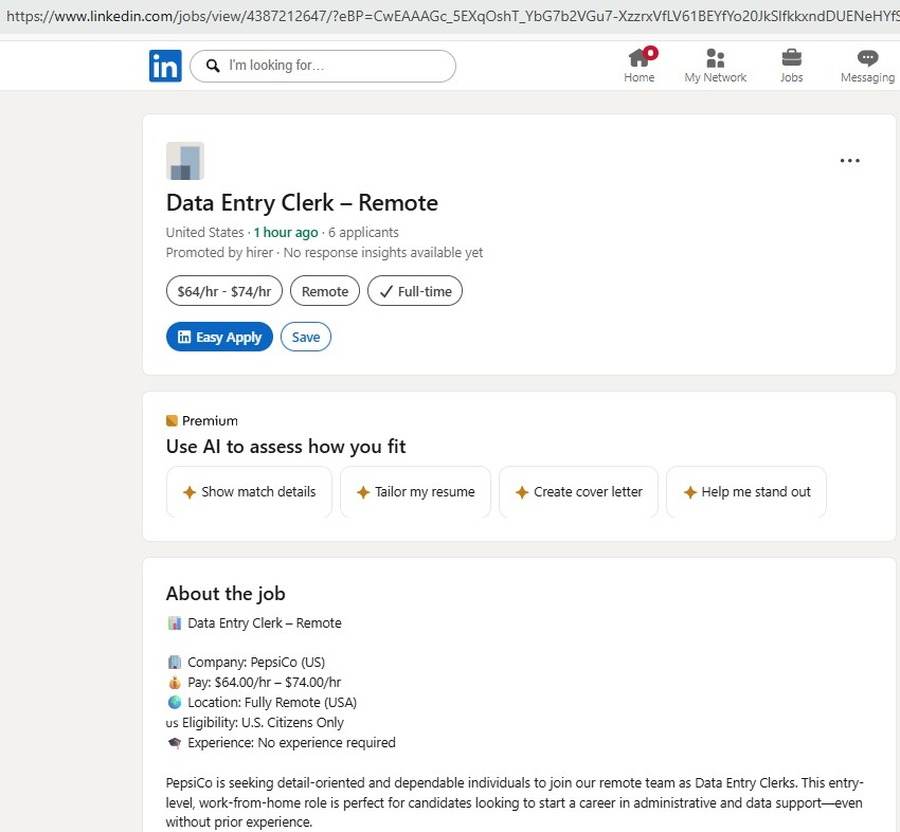900x832 pixels.
Task: Click the "Use AI to assess how you fit" heading
Action: pos(286,446)
